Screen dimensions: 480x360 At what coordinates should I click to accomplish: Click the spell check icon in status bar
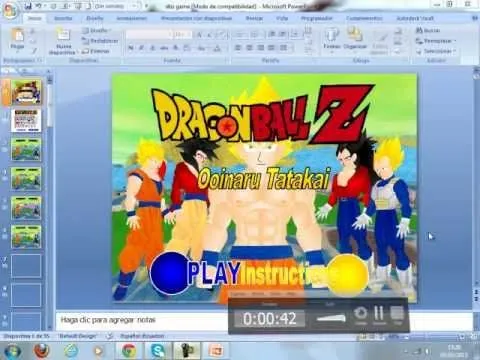pos(110,336)
